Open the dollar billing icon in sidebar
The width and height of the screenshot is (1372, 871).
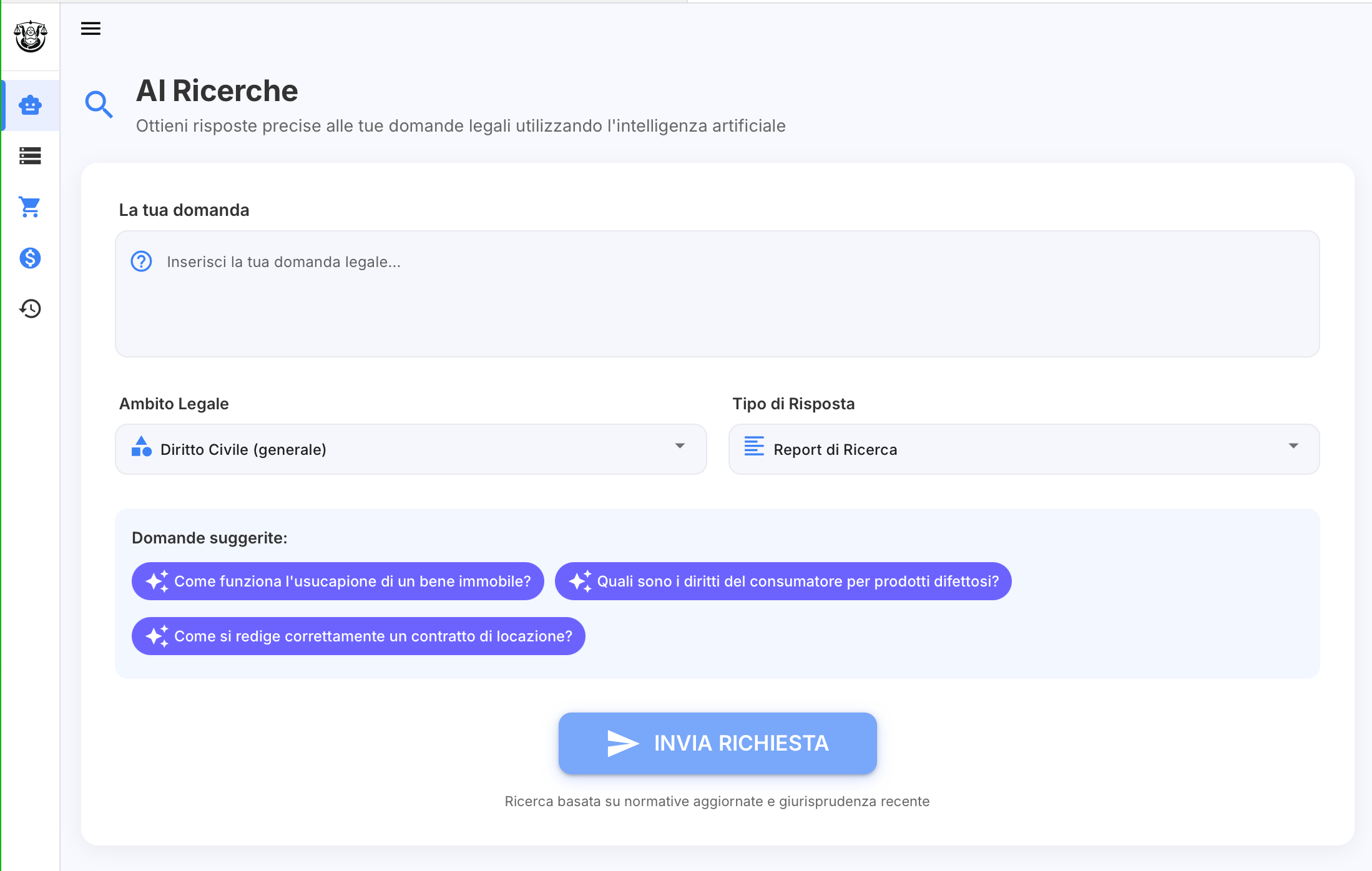click(x=30, y=258)
